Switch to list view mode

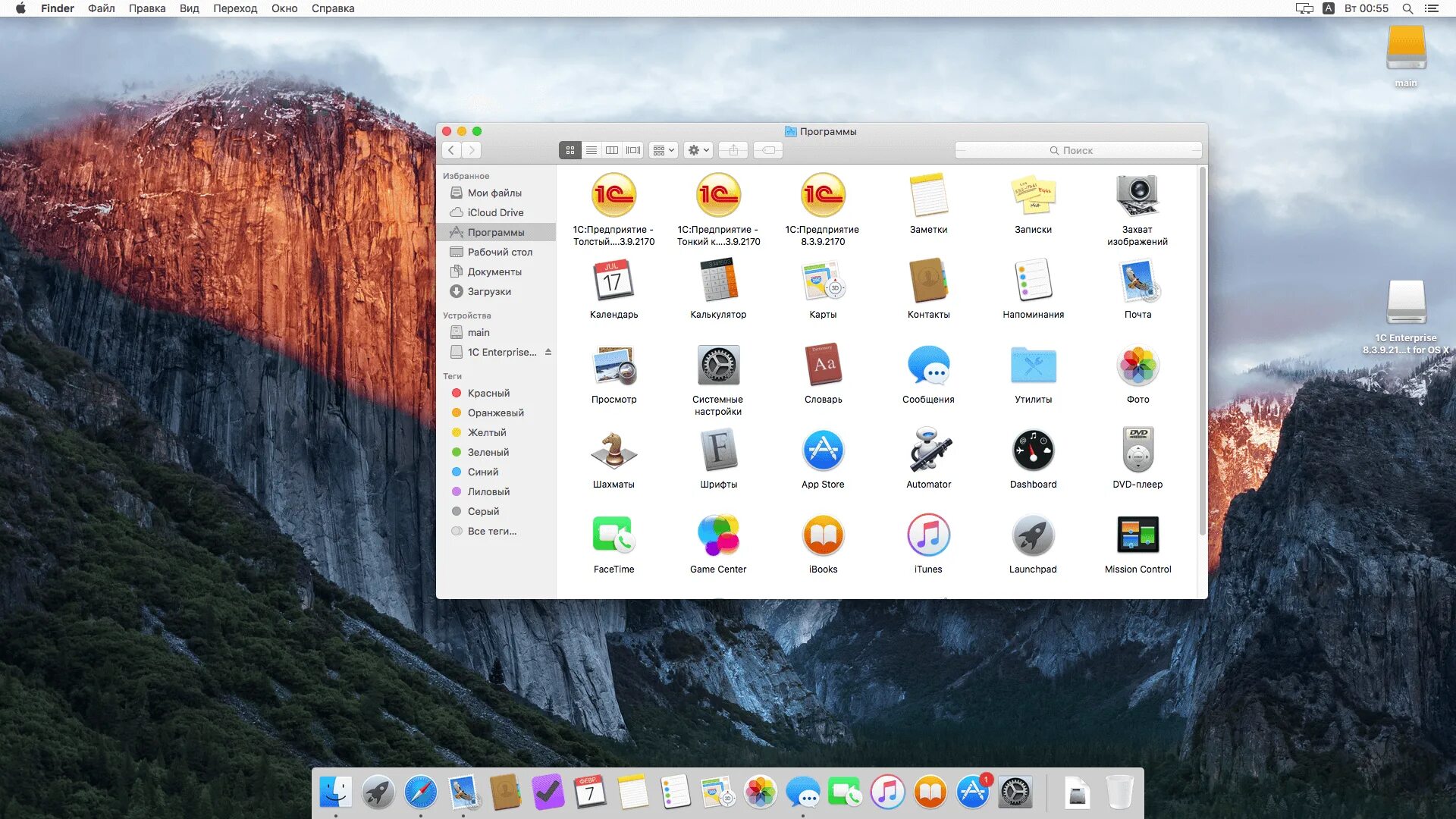591,150
